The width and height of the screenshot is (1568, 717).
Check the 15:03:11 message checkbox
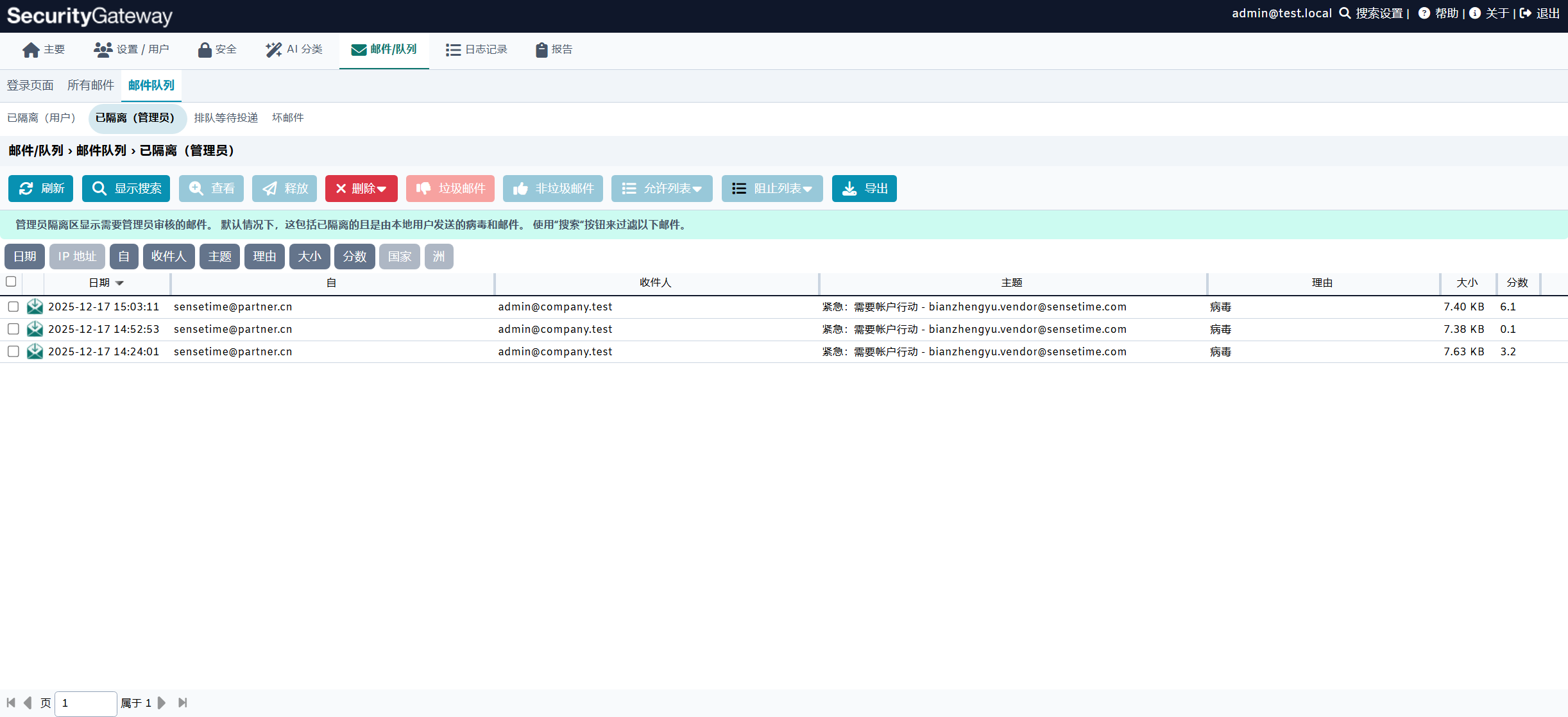[13, 307]
